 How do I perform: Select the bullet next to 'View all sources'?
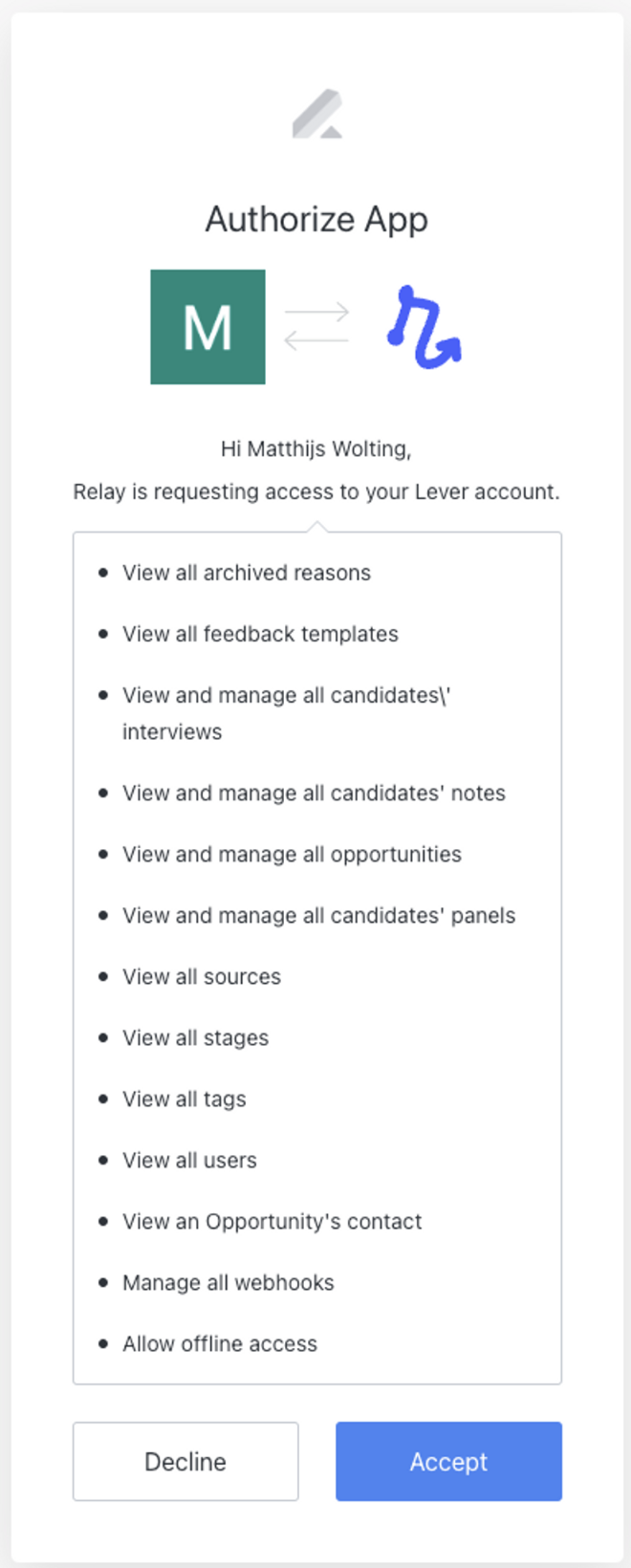point(102,976)
